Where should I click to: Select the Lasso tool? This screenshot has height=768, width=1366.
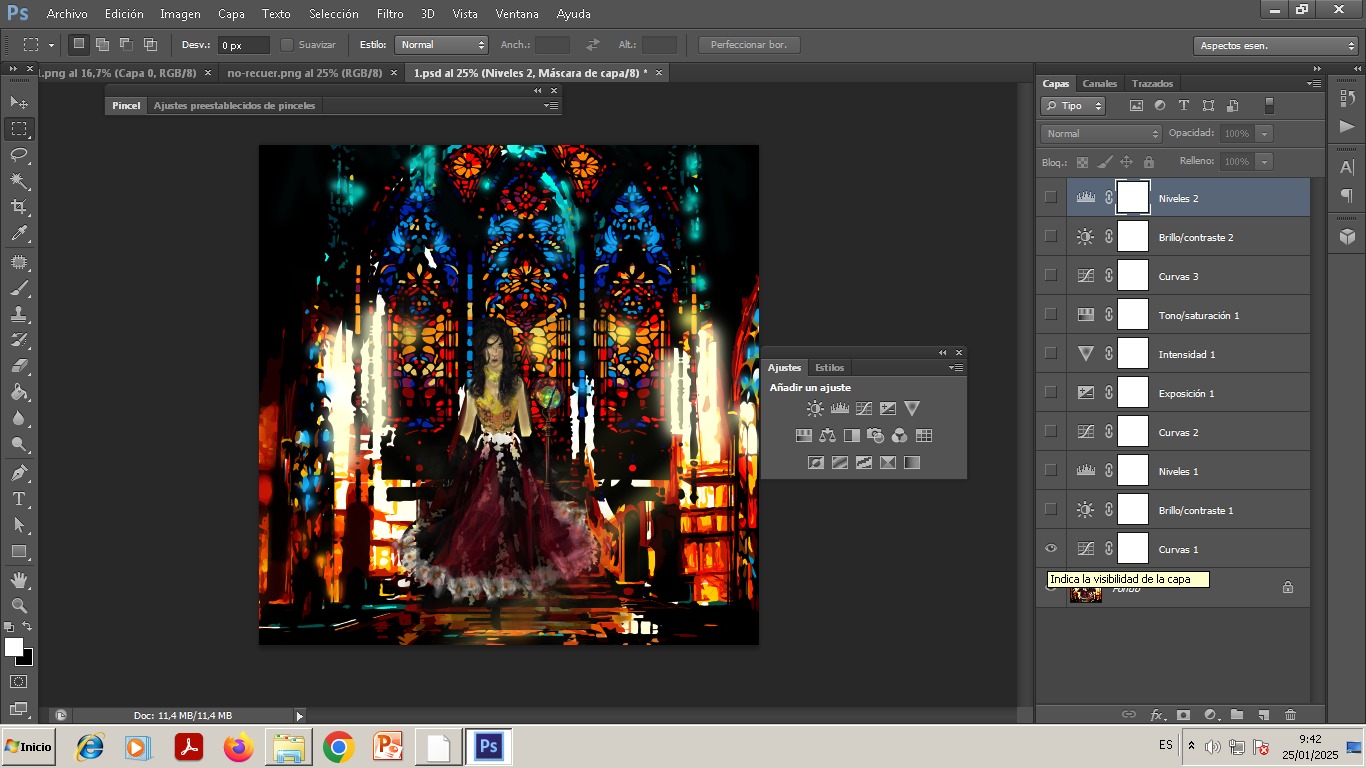(19, 155)
